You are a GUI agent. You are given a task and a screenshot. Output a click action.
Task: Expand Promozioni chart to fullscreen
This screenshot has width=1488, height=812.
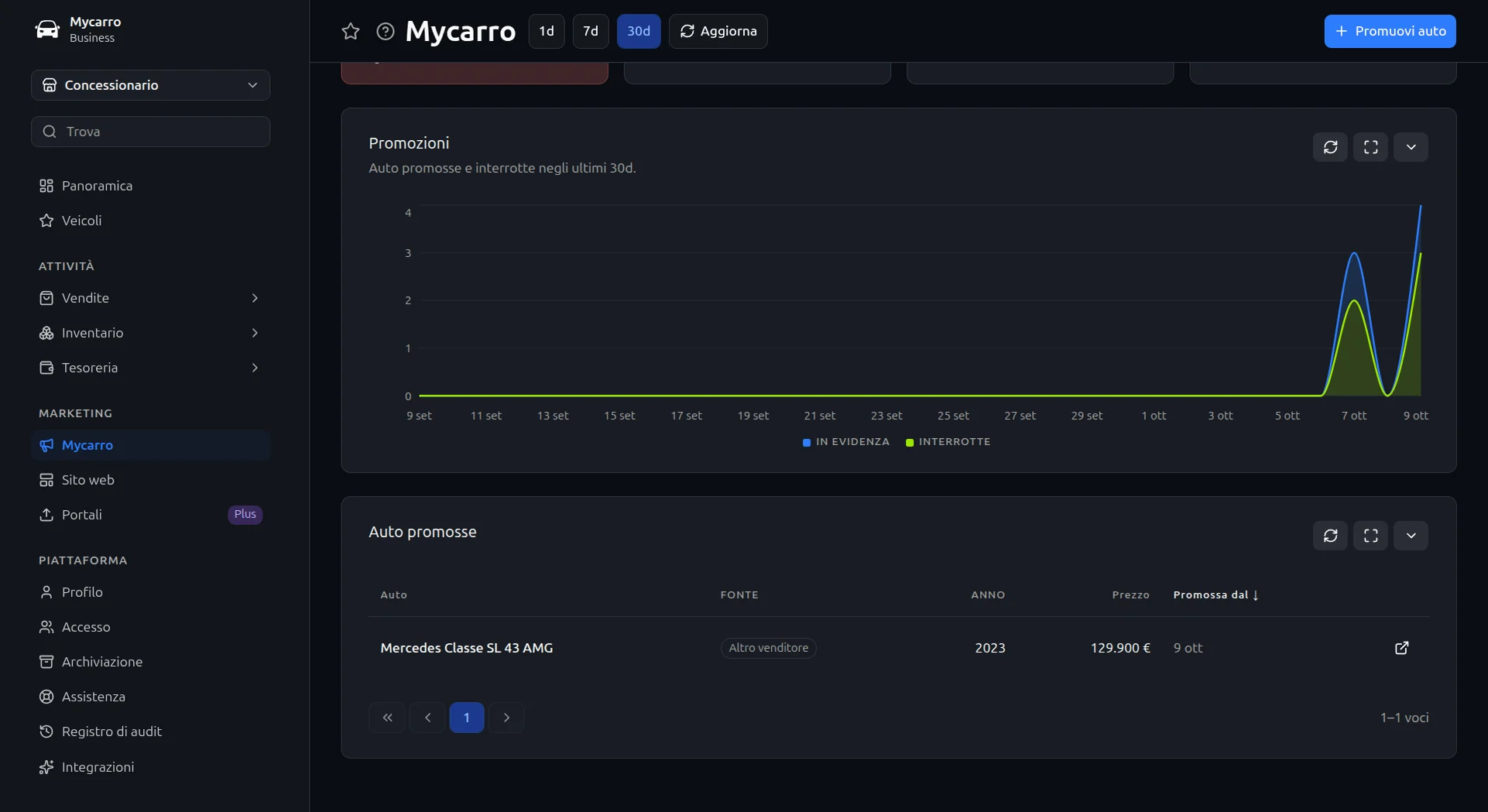pos(1370,147)
